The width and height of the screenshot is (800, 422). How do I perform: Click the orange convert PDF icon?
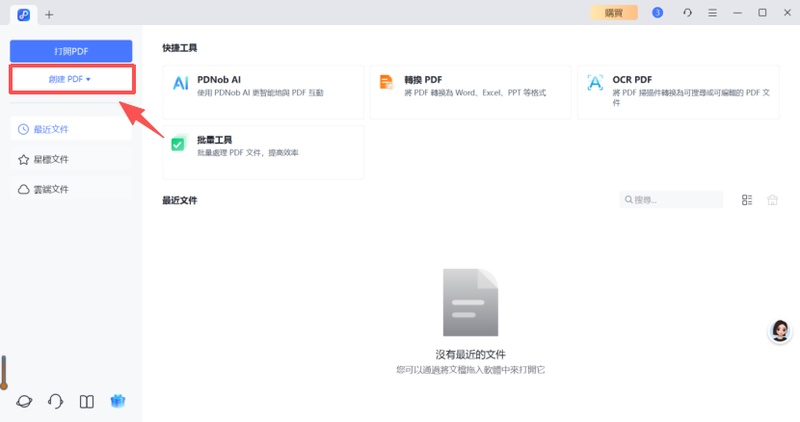click(x=387, y=82)
